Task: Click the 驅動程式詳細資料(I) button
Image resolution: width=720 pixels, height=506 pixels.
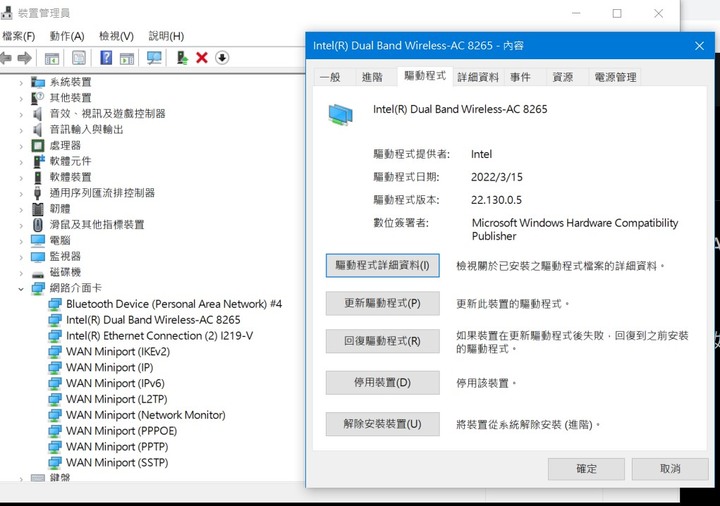Action: pyautogui.click(x=382, y=265)
